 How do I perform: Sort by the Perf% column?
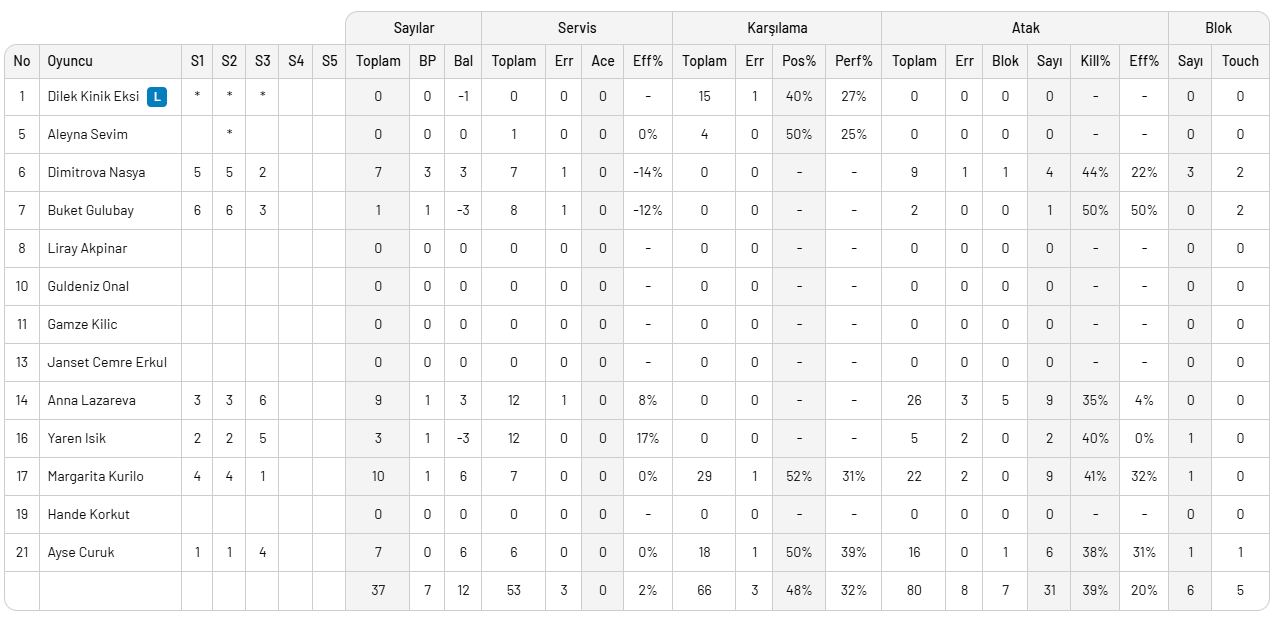[x=853, y=61]
